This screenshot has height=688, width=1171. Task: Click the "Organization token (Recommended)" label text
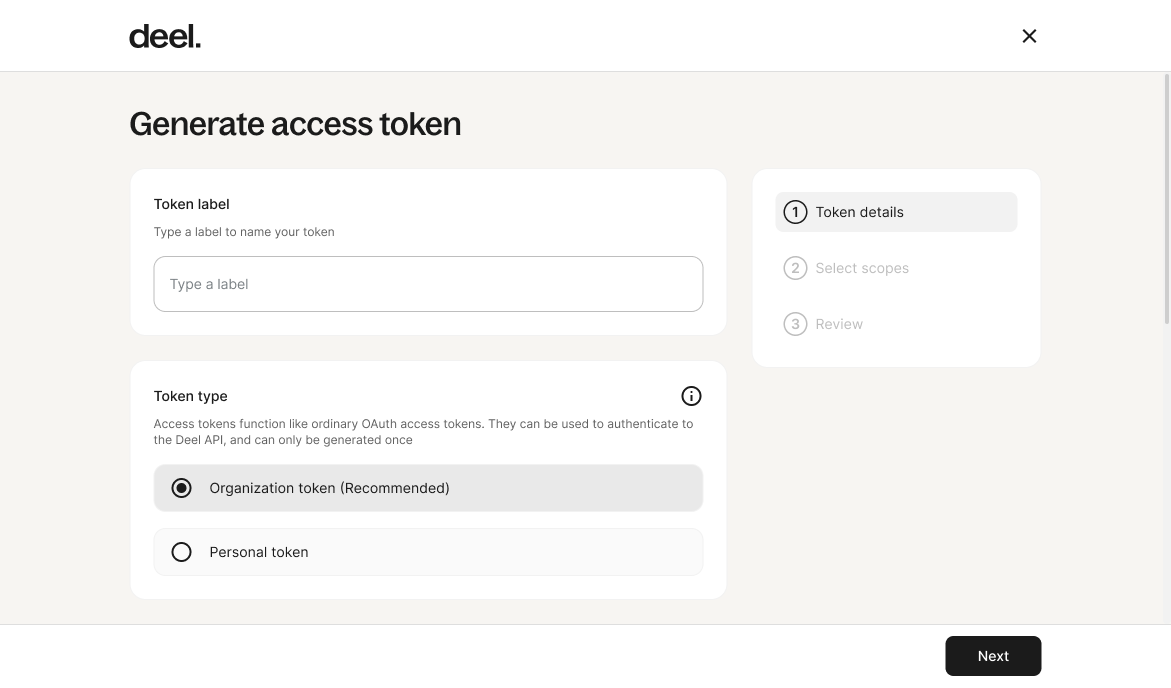329,488
